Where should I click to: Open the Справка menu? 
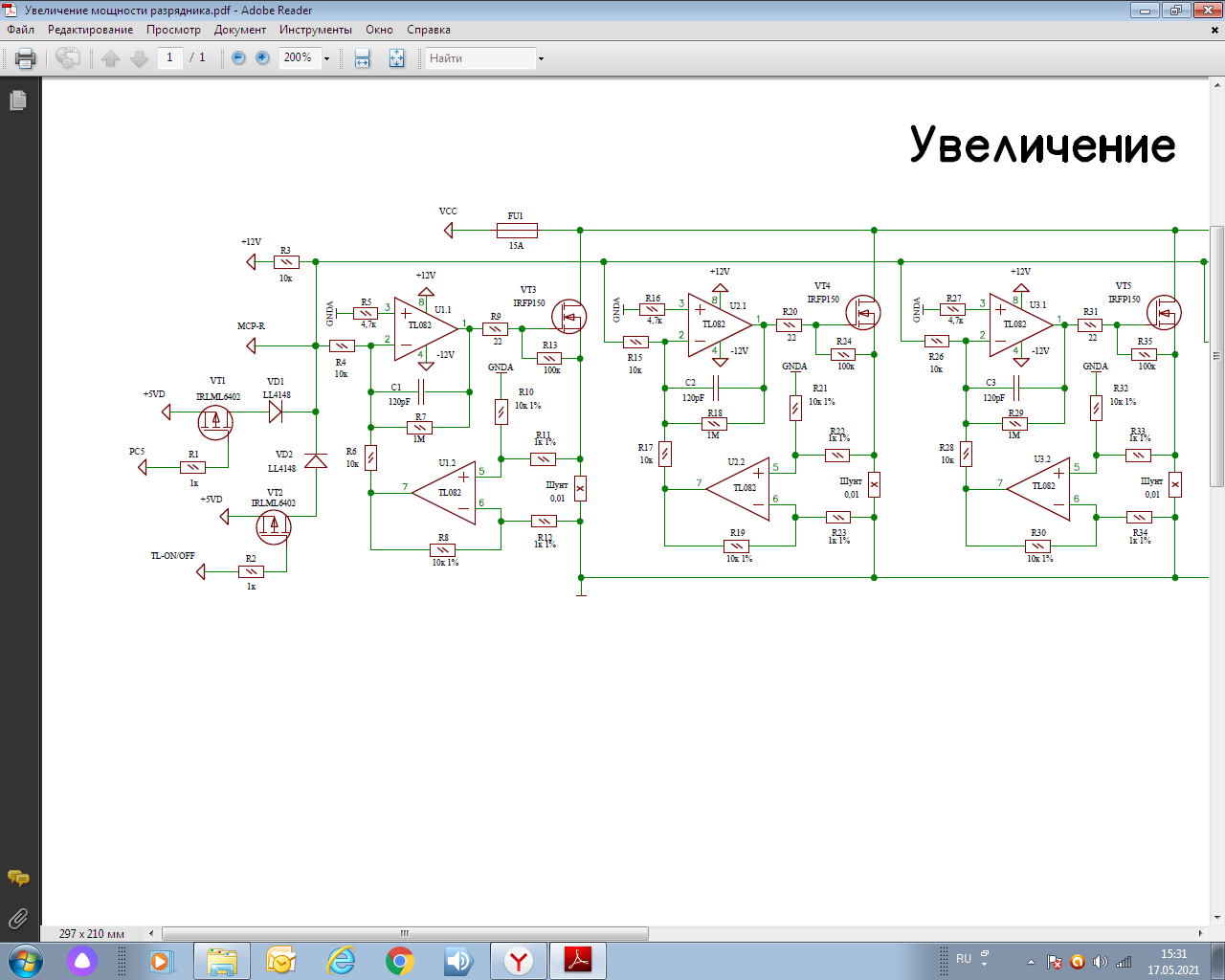pos(428,30)
